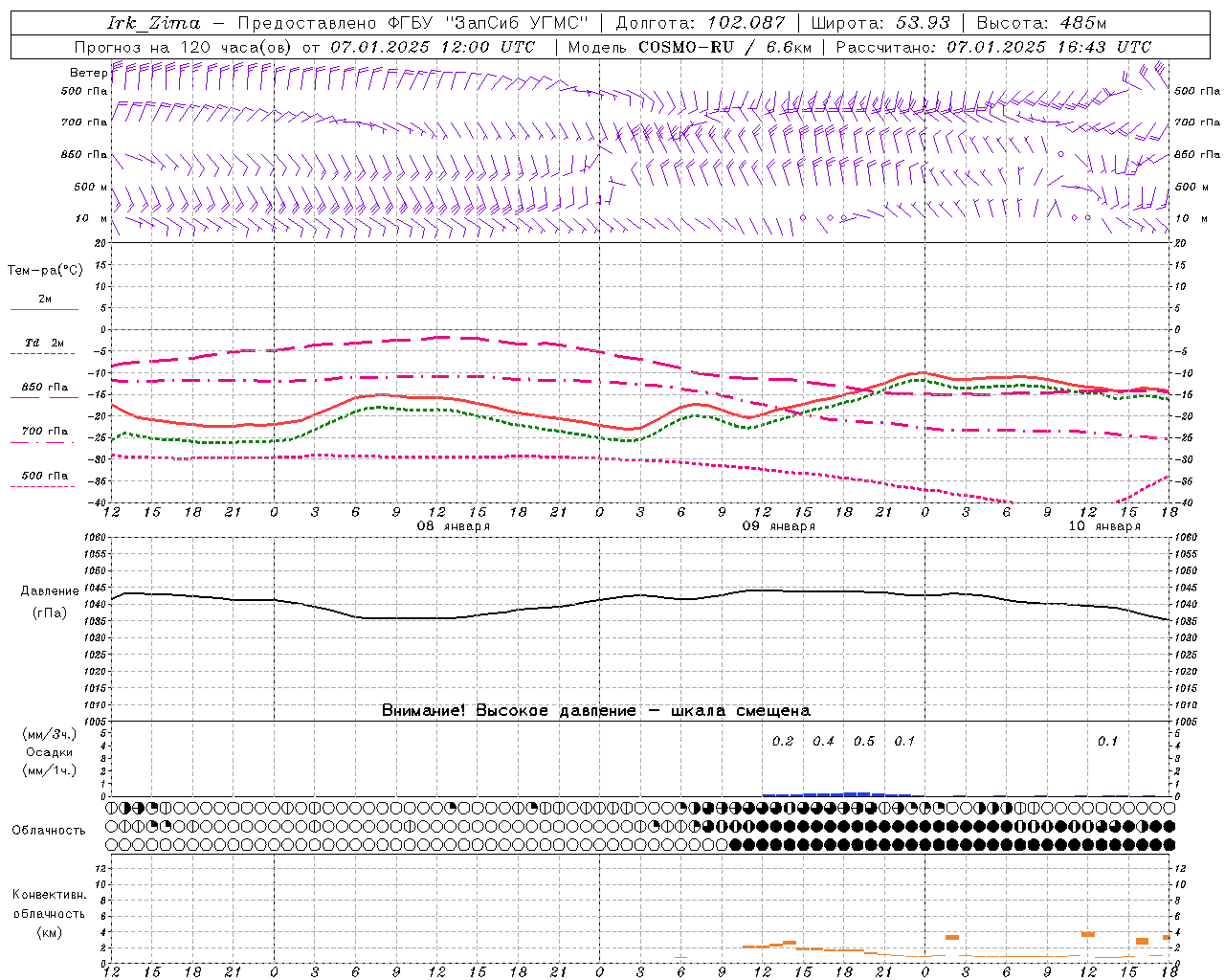Click the model name COSMO-RU / 6.6км
The width and height of the screenshot is (1225, 980).
tap(724, 47)
